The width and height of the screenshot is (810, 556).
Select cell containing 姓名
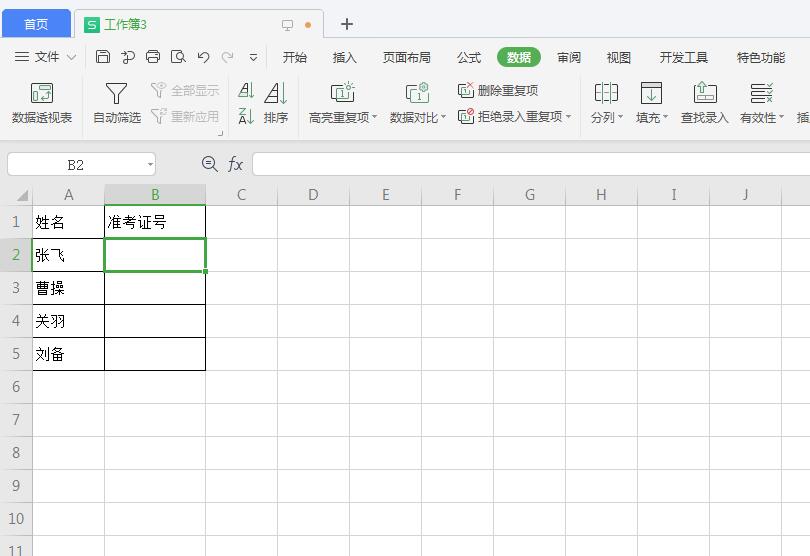click(68, 222)
